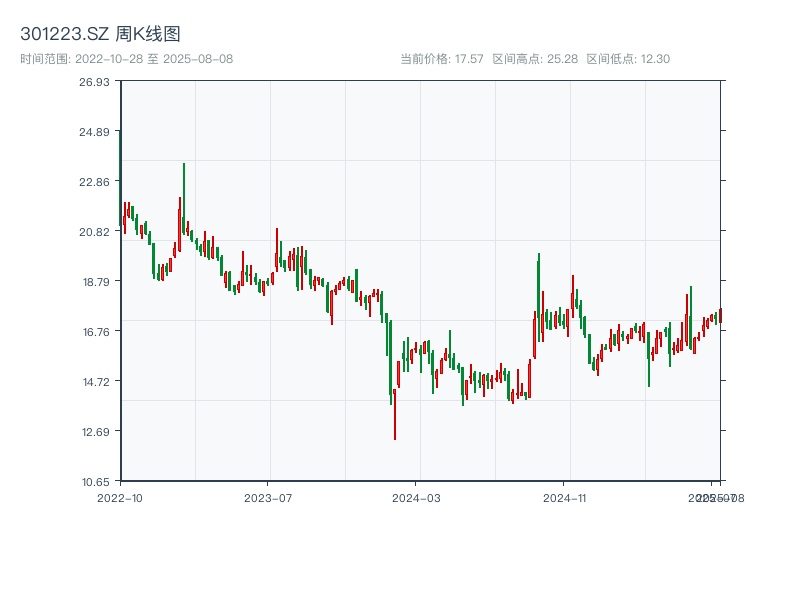Select the 2024-11 x-axis date label
The width and height of the screenshot is (800, 600).
(565, 497)
